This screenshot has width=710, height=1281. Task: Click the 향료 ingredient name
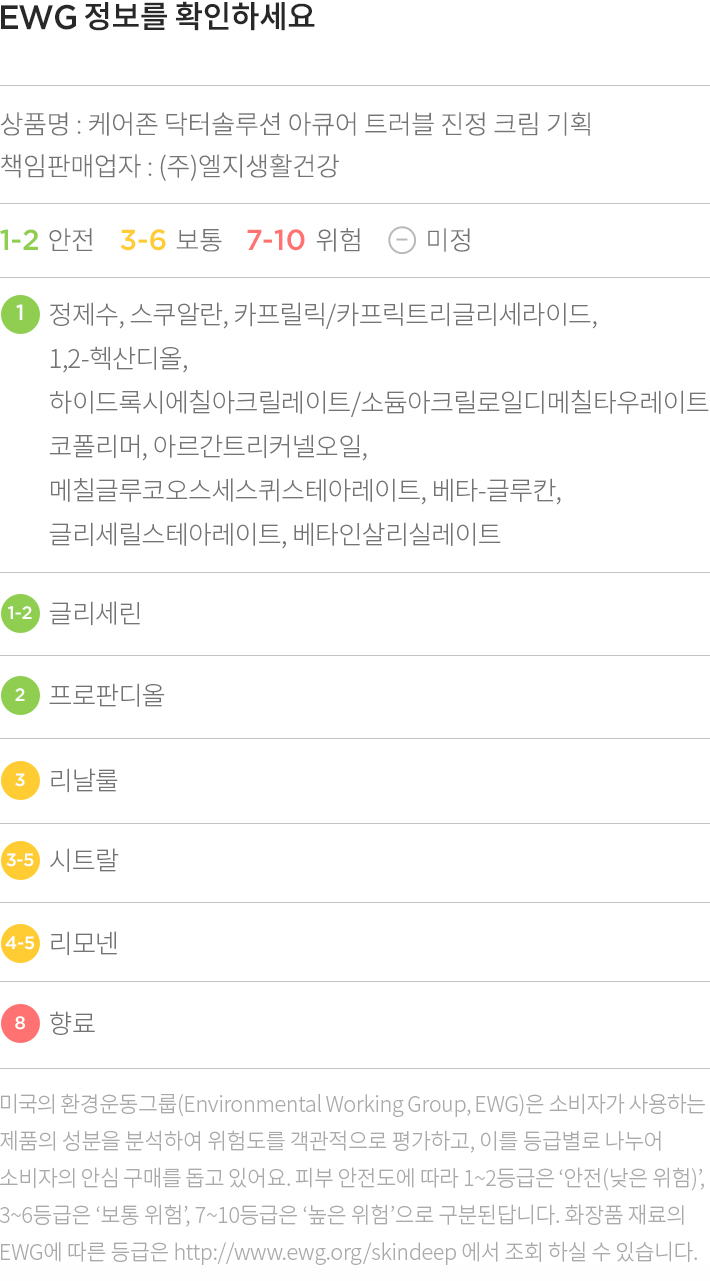coord(72,1024)
